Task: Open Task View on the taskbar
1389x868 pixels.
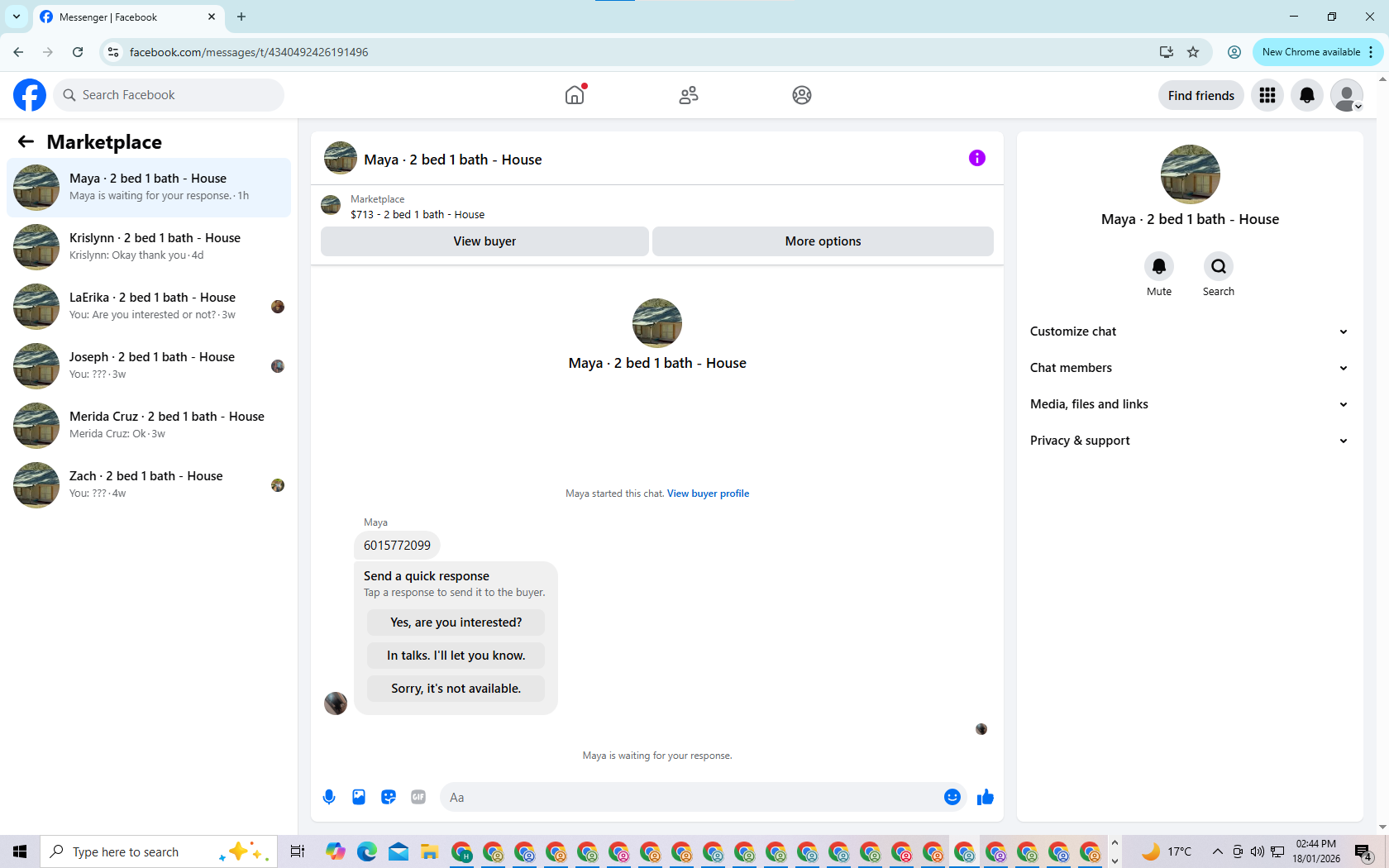Action: [298, 851]
